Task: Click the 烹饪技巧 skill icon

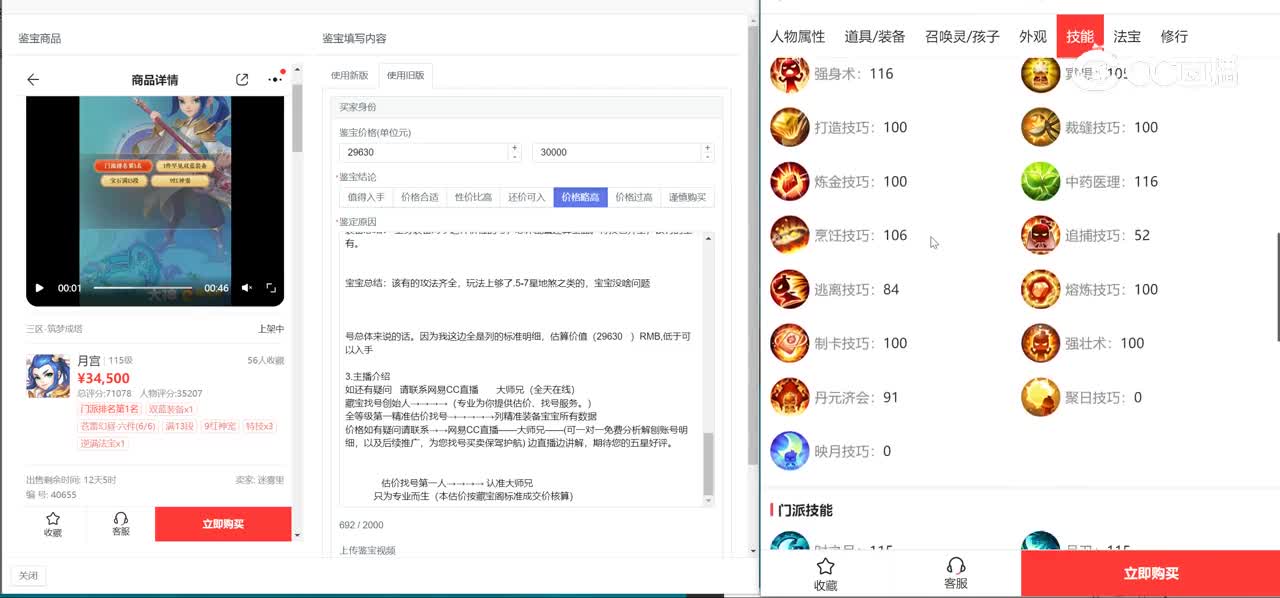Action: point(790,236)
